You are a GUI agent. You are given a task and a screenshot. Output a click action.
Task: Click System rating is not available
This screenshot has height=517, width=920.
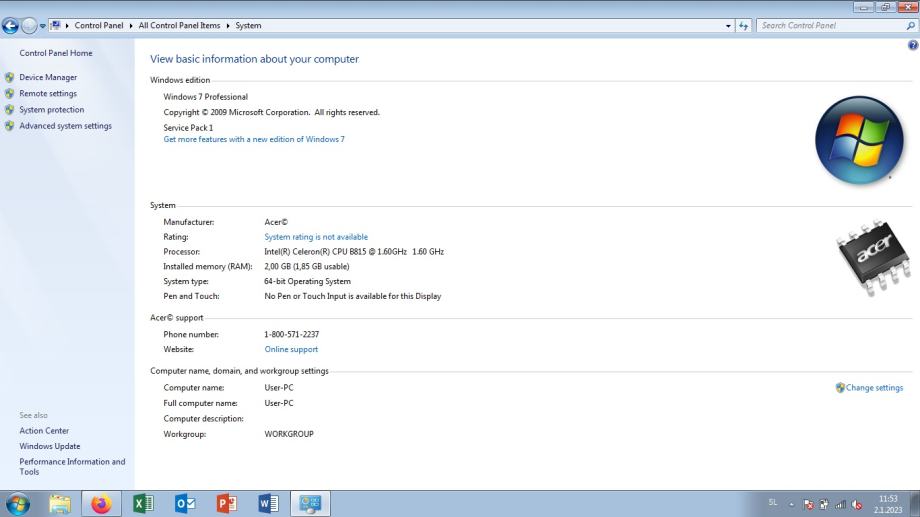316,237
